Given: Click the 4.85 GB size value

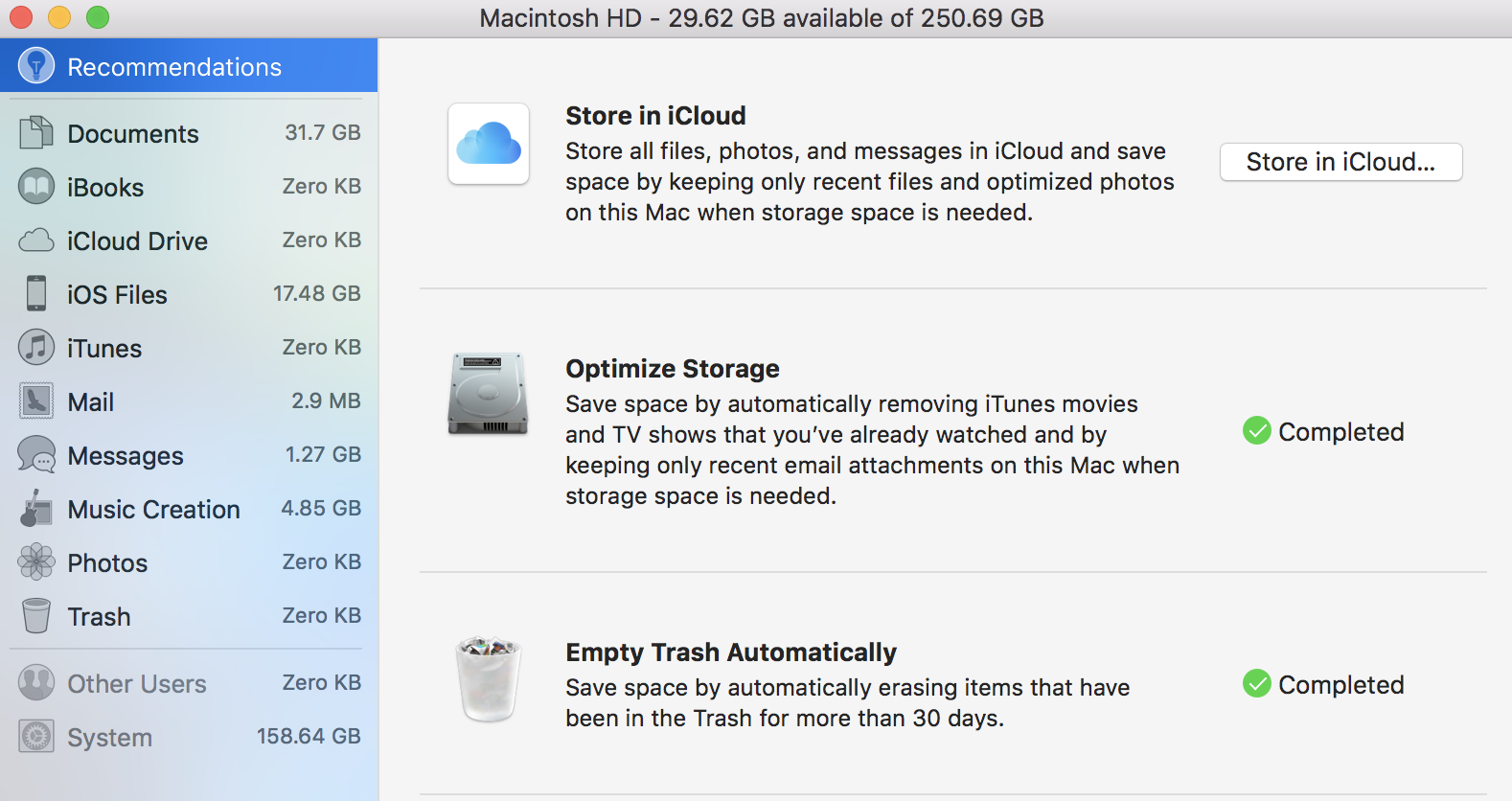Looking at the screenshot, I should click(321, 508).
